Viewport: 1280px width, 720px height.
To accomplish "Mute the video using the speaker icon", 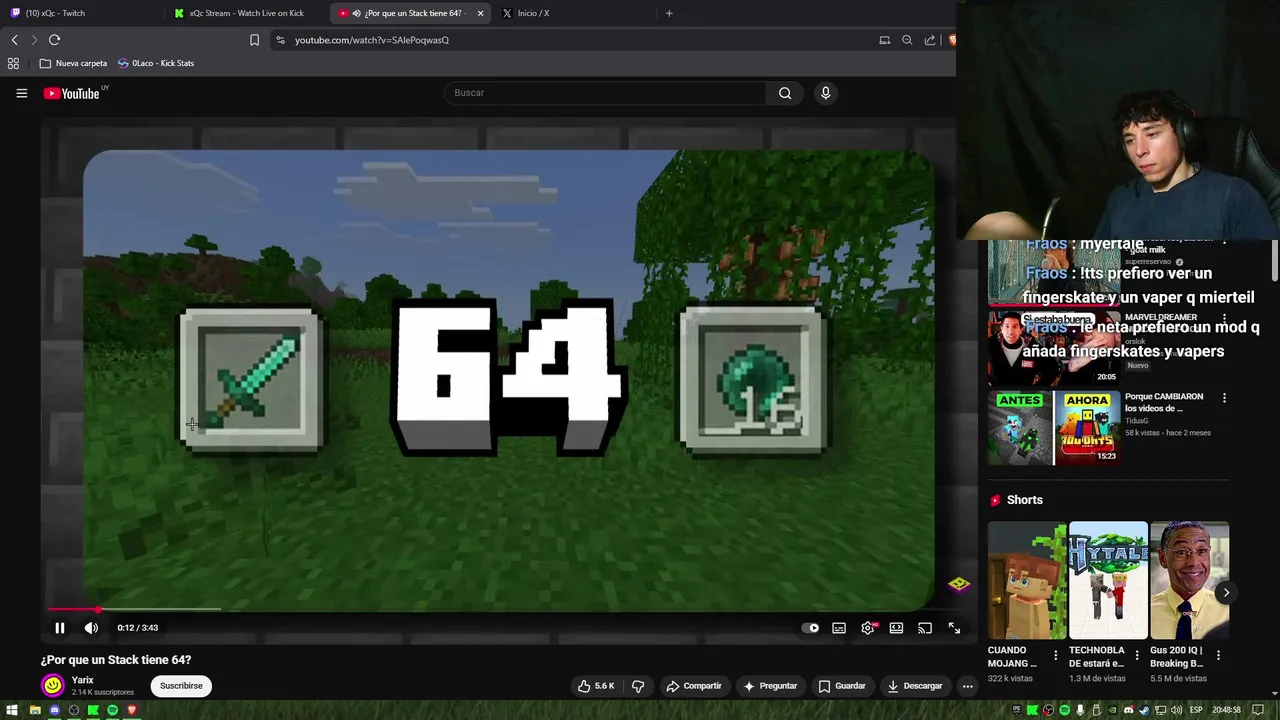I will [91, 628].
